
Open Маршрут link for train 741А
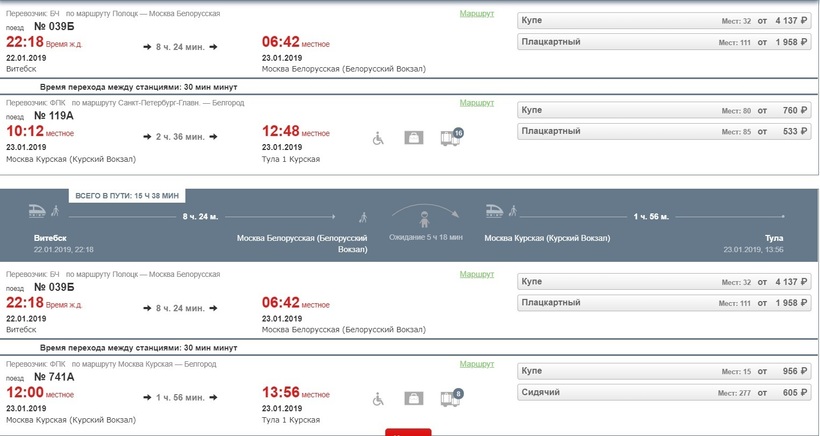point(476,364)
